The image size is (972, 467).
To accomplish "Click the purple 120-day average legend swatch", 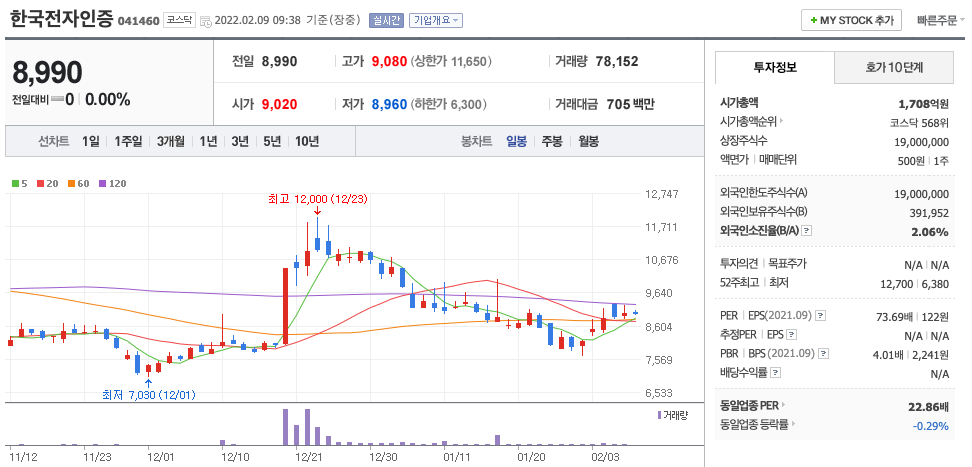I will coord(102,184).
